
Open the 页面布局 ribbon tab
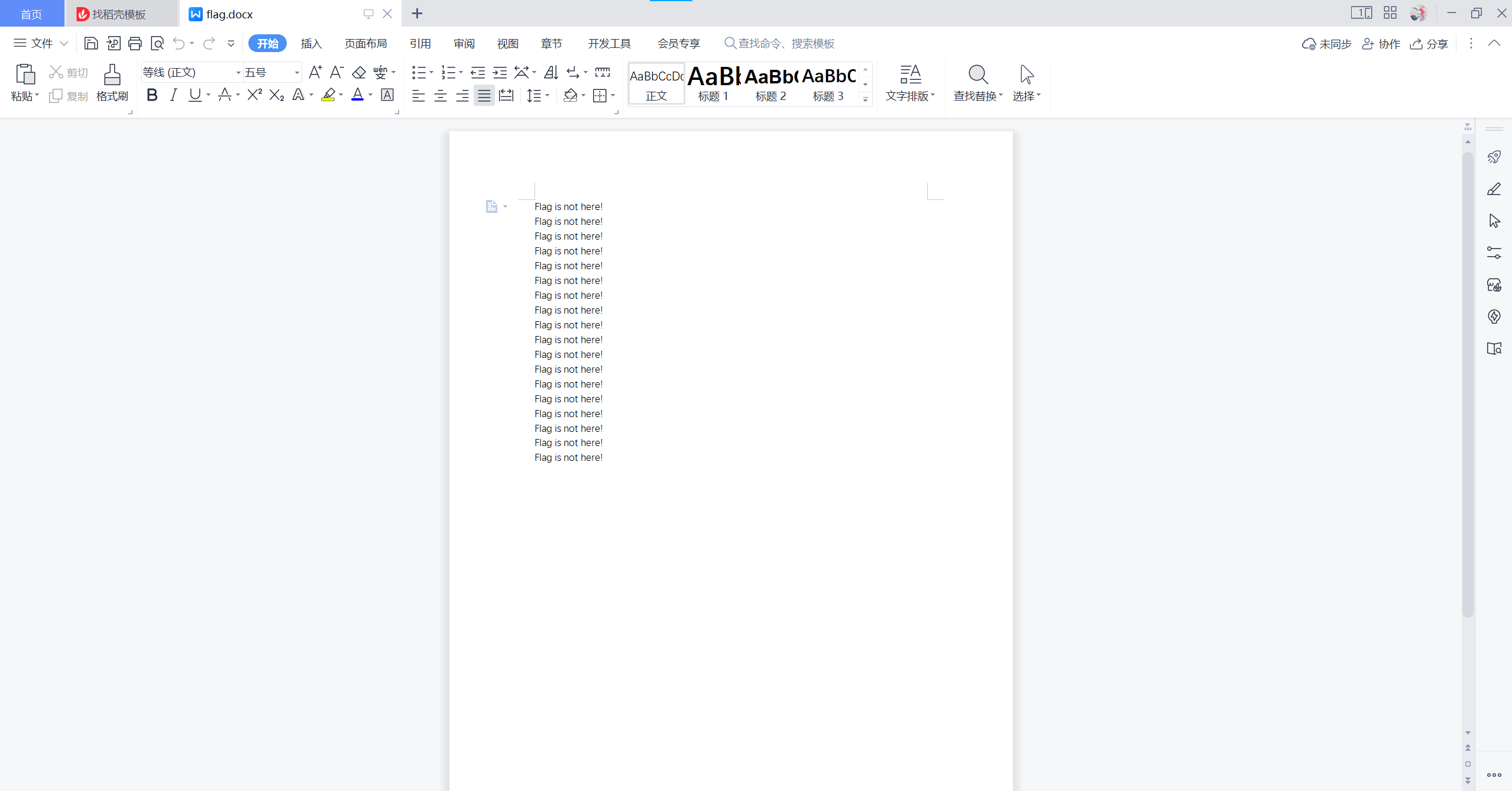point(365,43)
